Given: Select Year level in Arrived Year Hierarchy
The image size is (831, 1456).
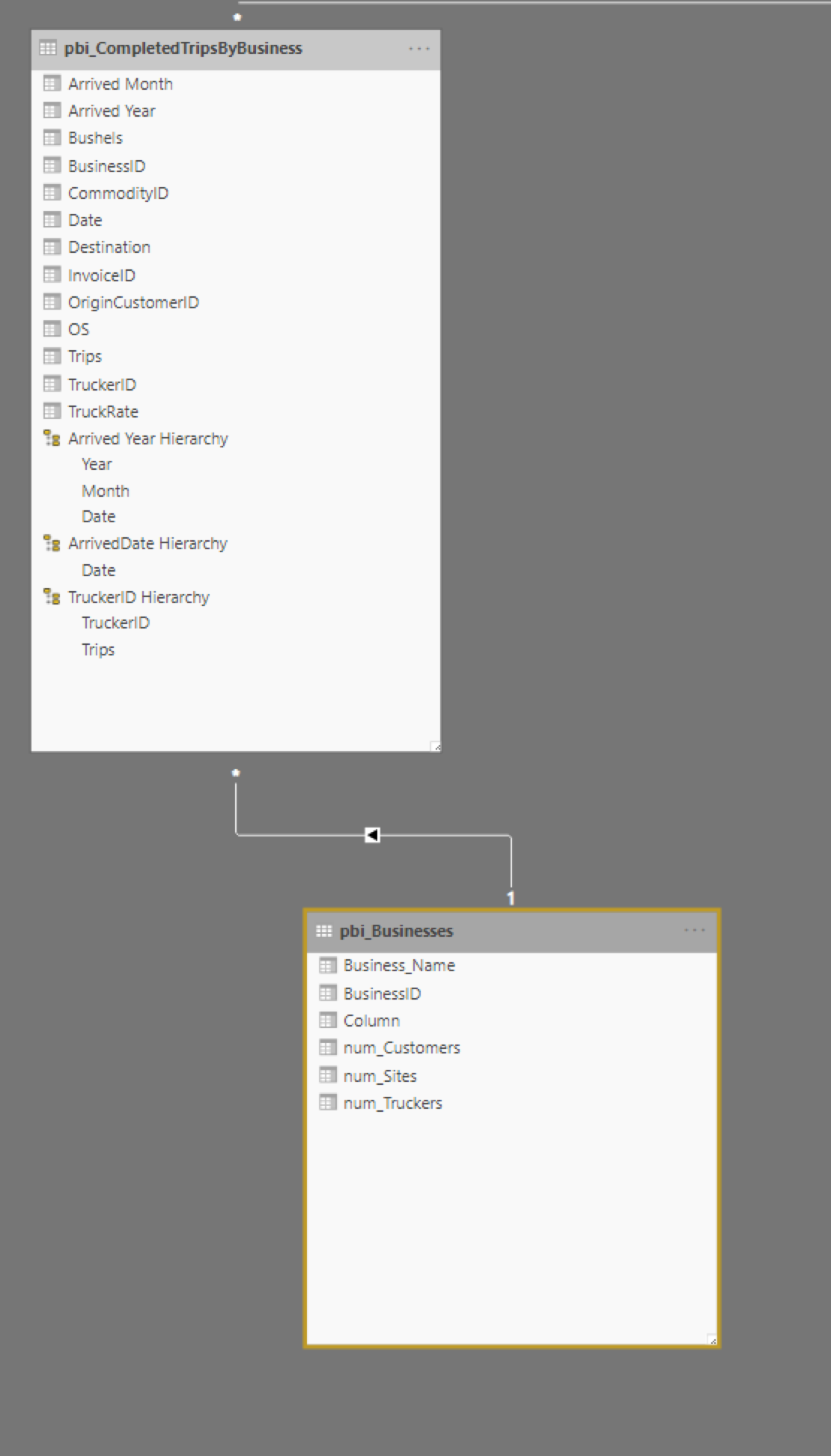Looking at the screenshot, I should 97,464.
